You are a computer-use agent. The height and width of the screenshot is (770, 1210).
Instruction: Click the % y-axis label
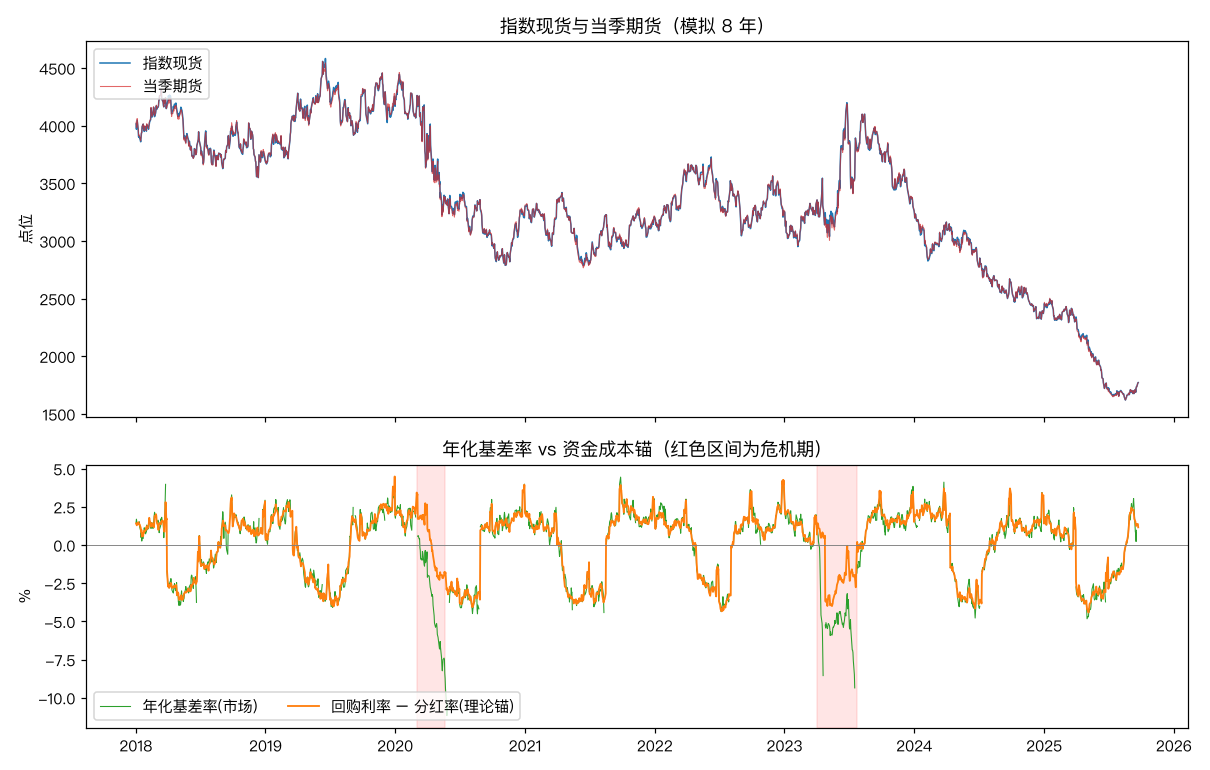tap(25, 595)
